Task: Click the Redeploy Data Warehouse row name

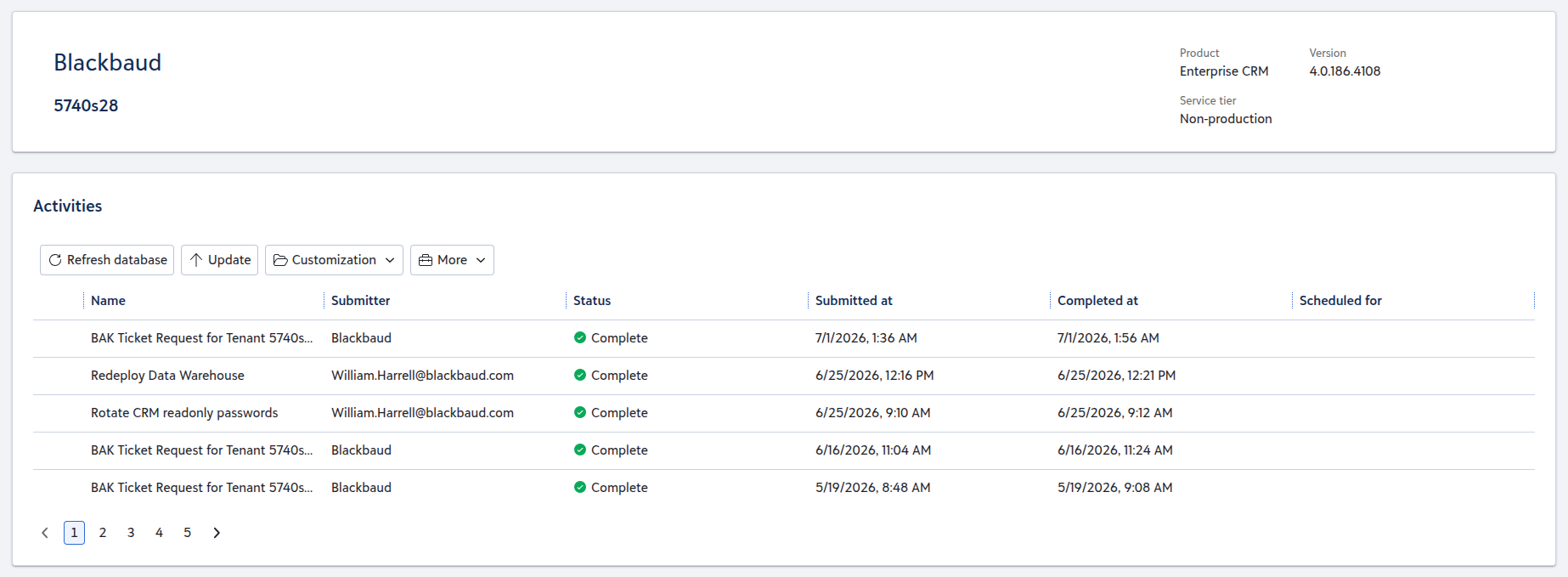Action: click(167, 376)
